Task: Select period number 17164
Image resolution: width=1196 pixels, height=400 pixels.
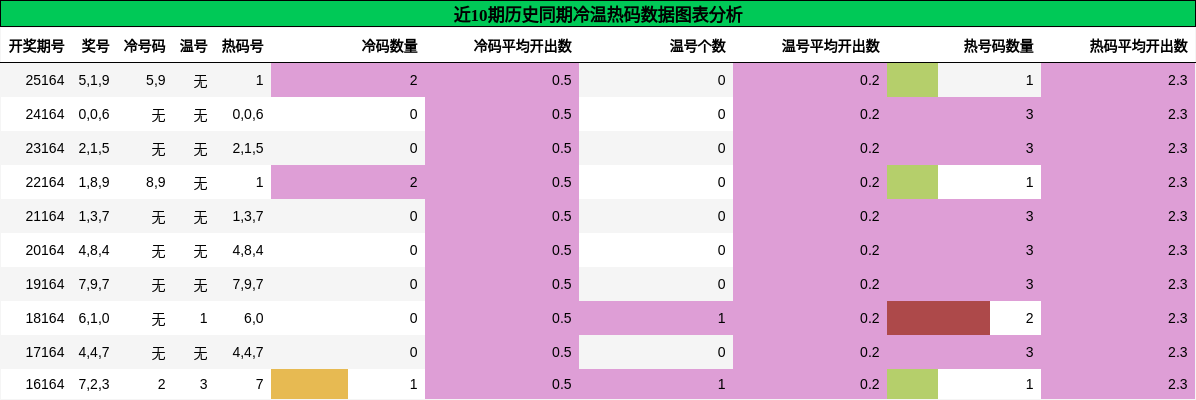Action: point(45,352)
